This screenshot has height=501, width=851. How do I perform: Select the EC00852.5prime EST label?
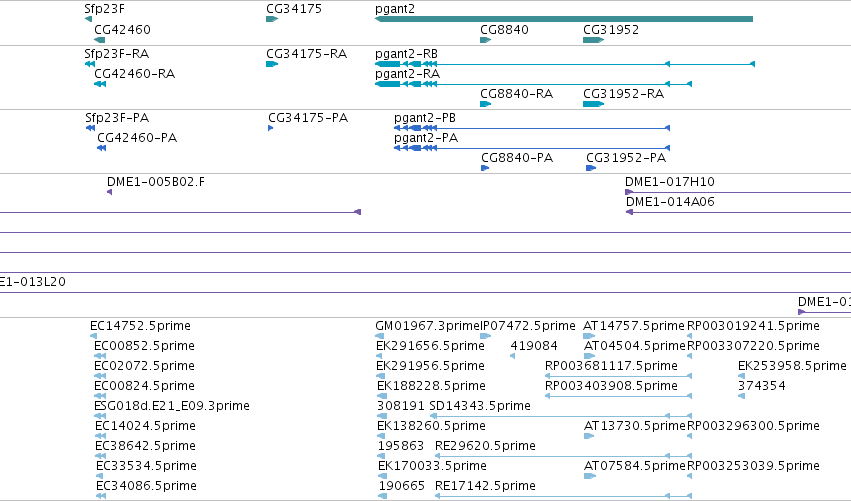coord(144,346)
